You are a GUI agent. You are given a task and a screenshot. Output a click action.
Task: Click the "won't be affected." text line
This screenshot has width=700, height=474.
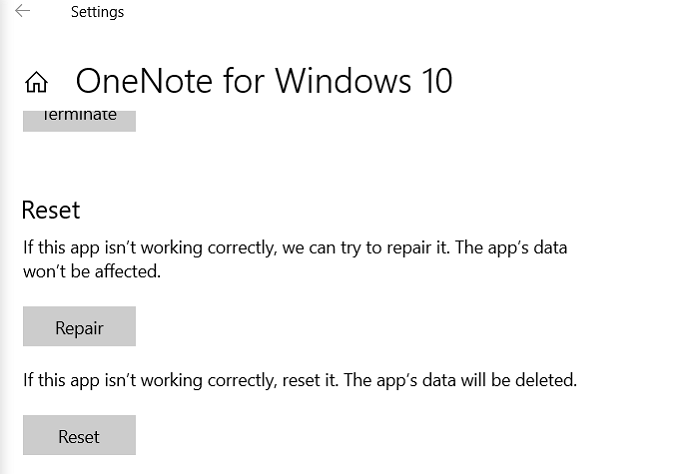91,270
